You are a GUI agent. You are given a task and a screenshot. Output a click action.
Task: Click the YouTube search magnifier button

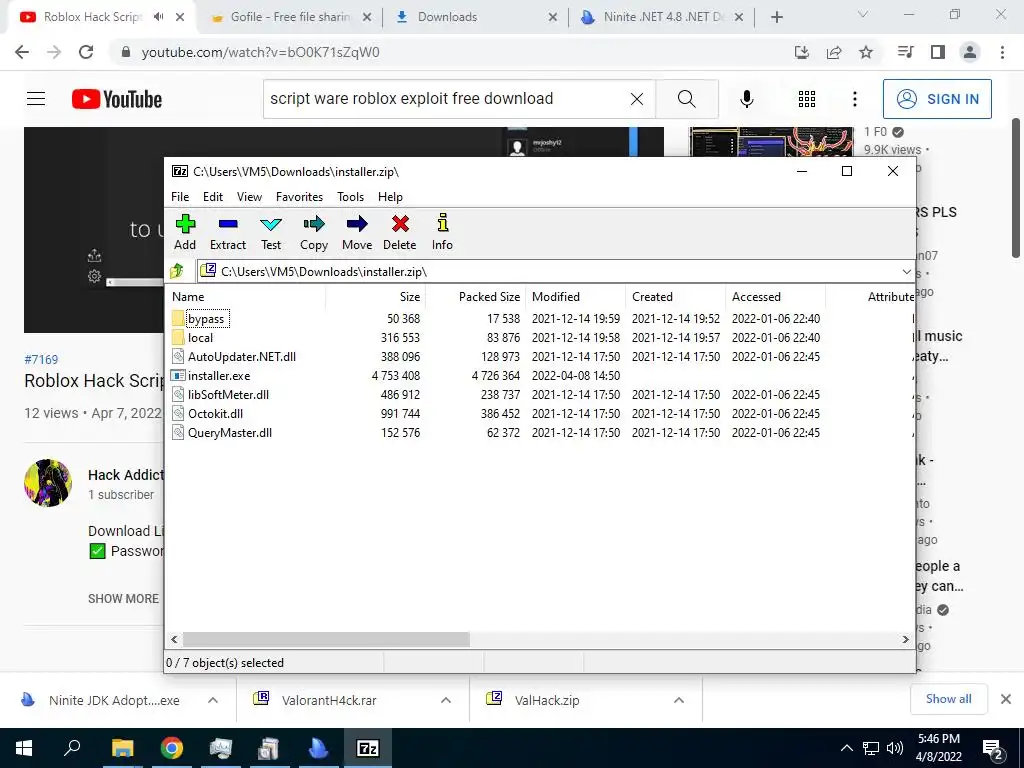pyautogui.click(x=686, y=99)
